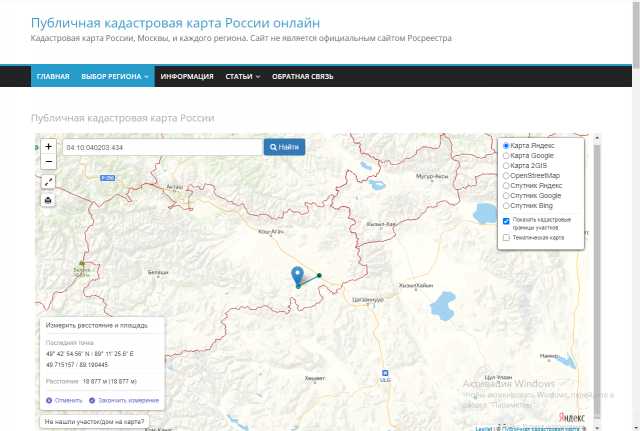Click the map panel vertical scrollbar
The height and width of the screenshot is (431, 640).
pyautogui.click(x=597, y=282)
